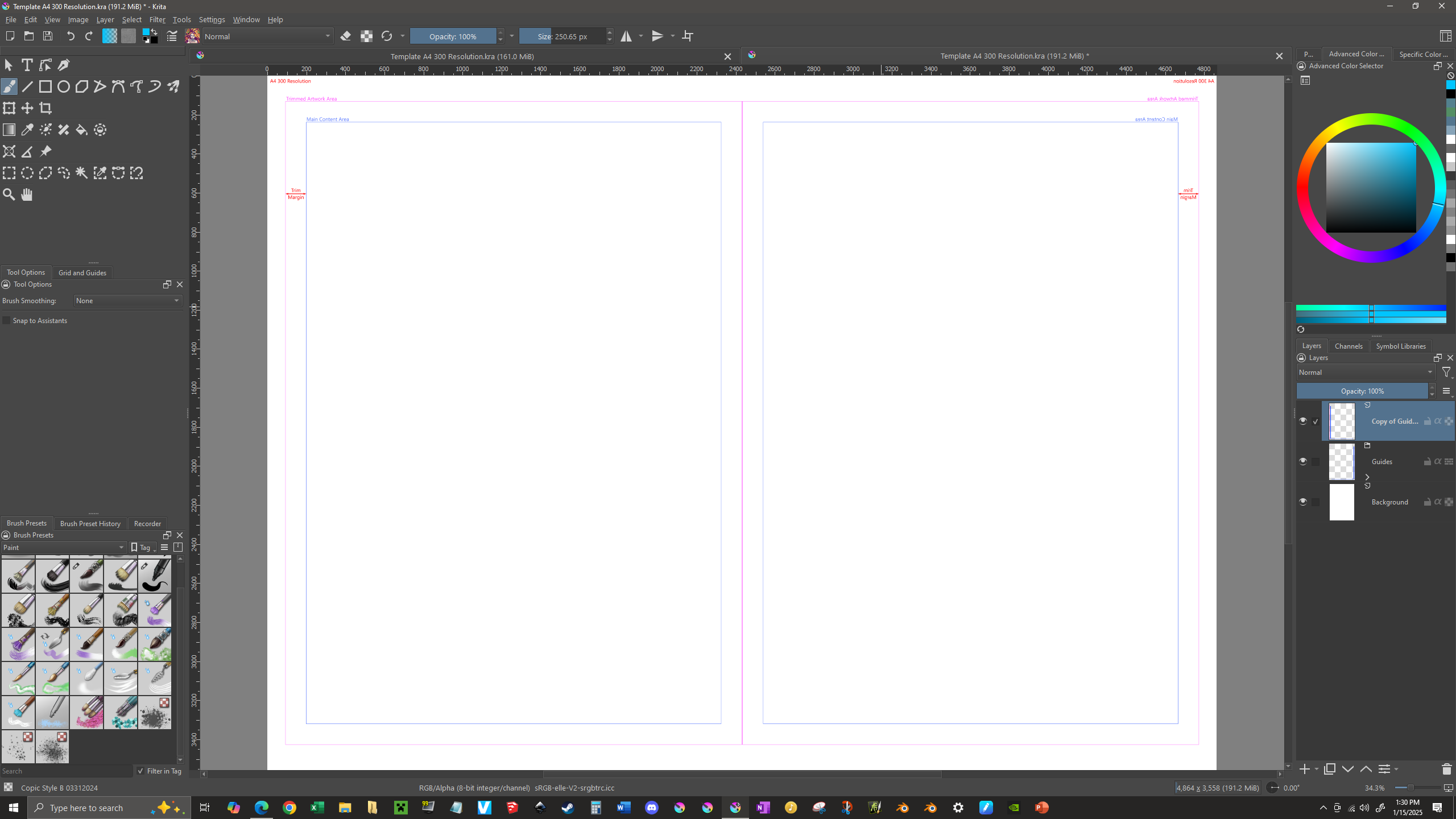Screen dimensions: 1456x819
Task: Activate the Zoom magnifier tool
Action: (x=9, y=195)
